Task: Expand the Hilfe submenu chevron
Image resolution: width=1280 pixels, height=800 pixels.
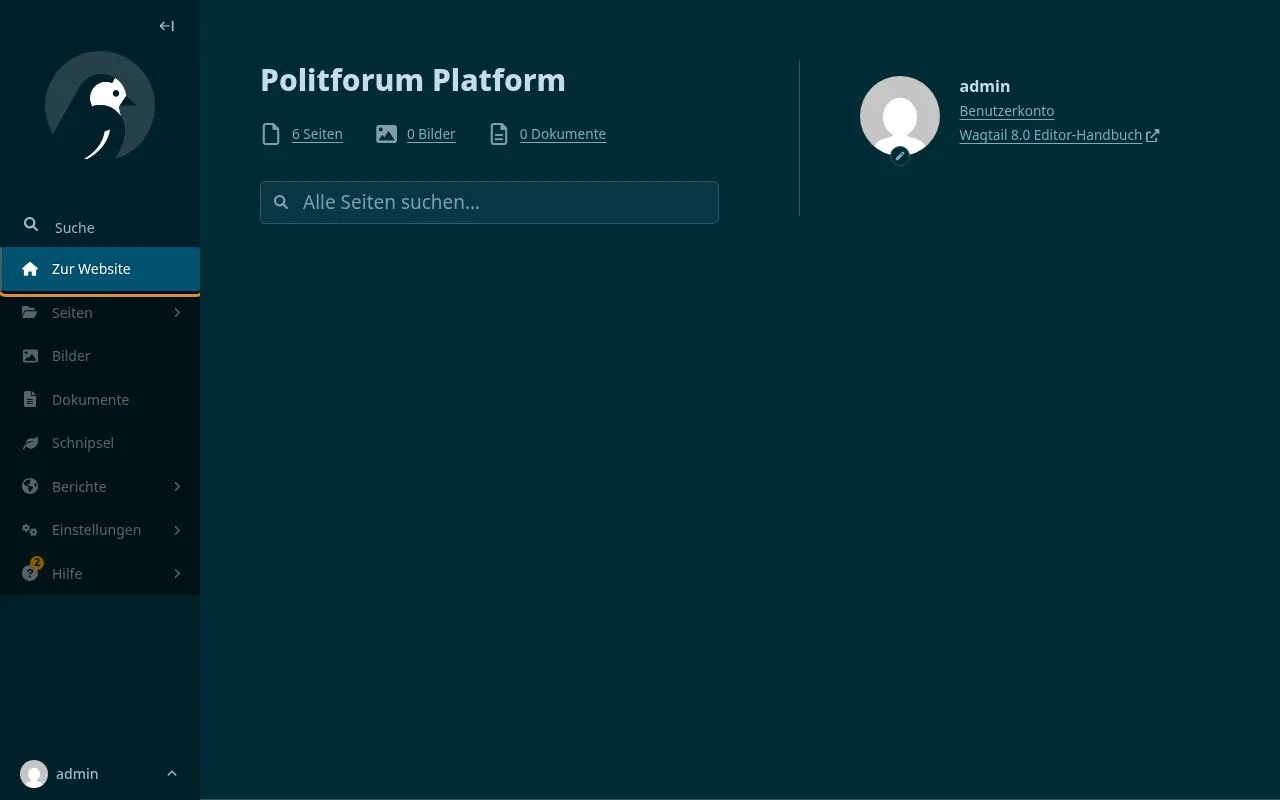Action: [x=177, y=574]
